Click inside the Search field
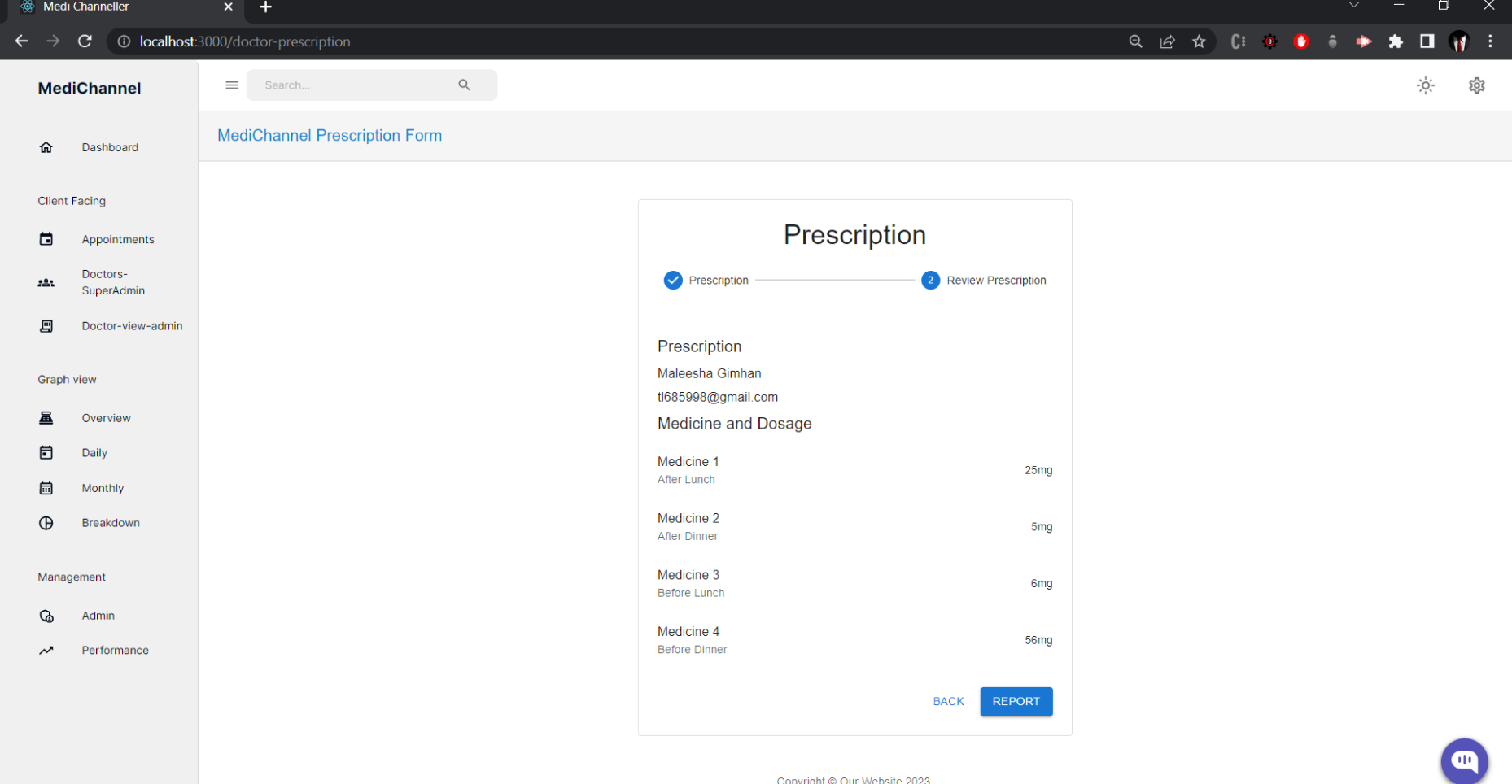Screen dimensions: 1512x784 (x=358, y=85)
